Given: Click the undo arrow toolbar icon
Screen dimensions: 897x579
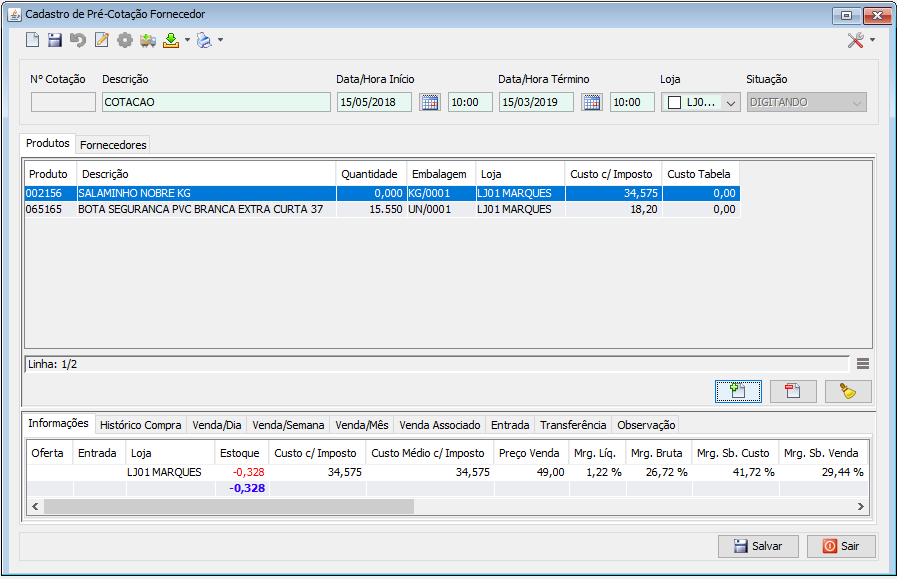Looking at the screenshot, I should 78,40.
